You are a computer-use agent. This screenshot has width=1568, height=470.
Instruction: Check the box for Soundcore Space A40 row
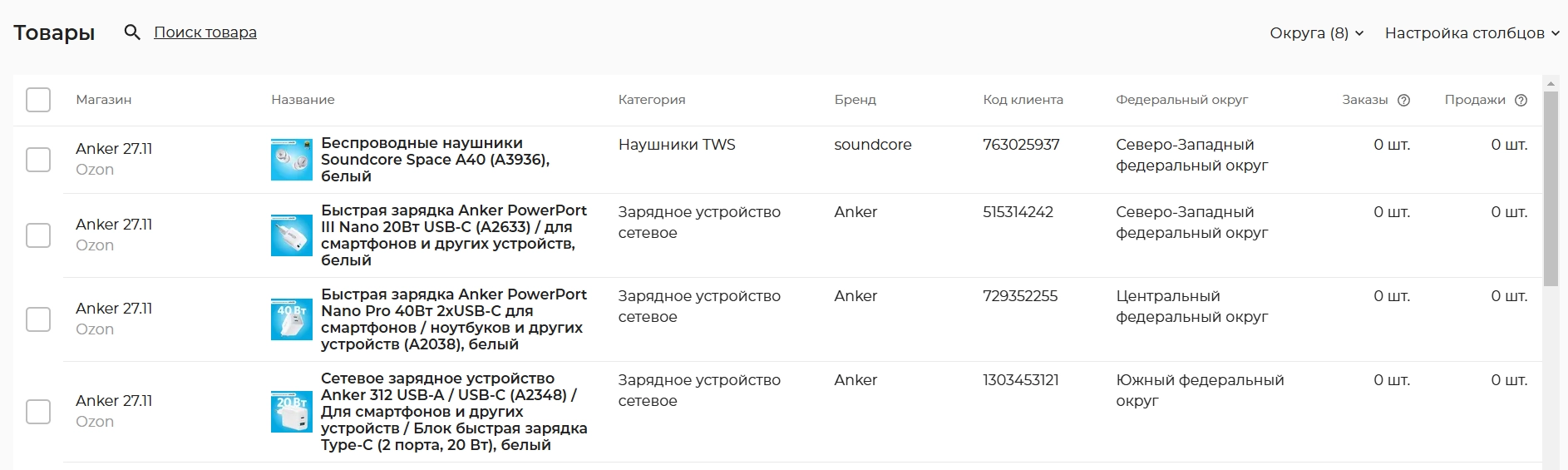click(38, 160)
